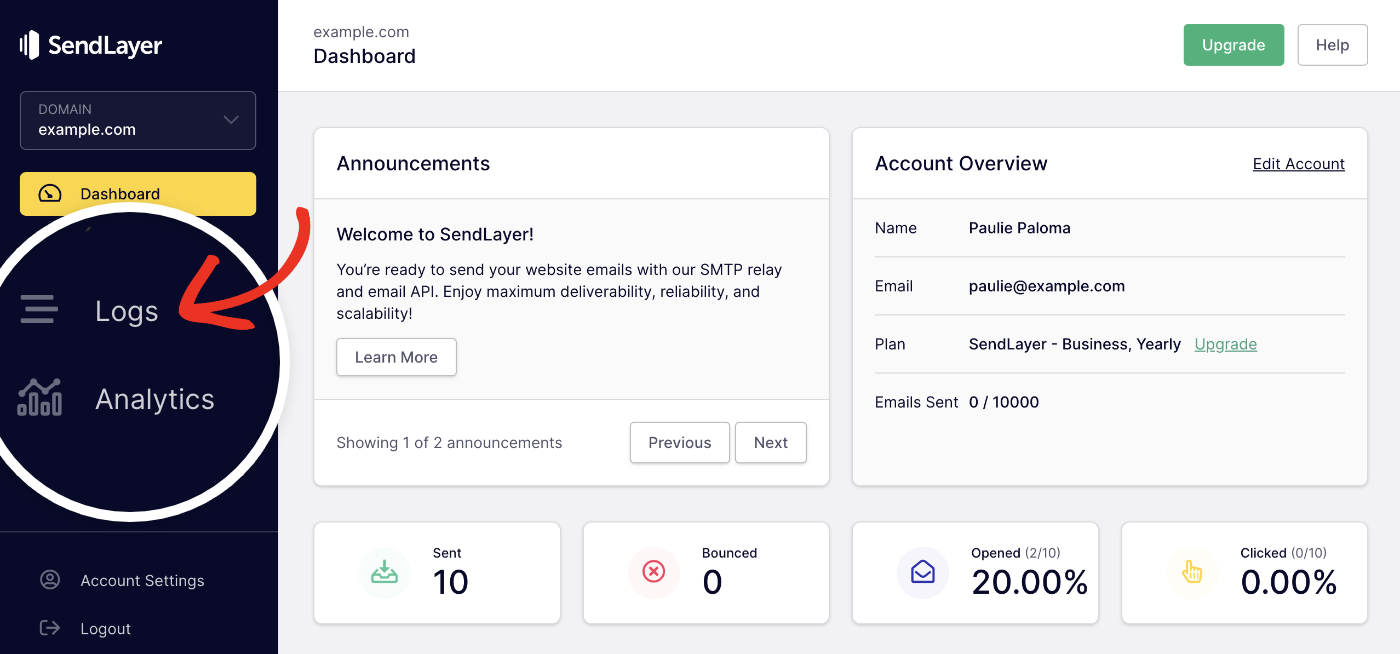Click the red Bounced icon

tap(653, 572)
